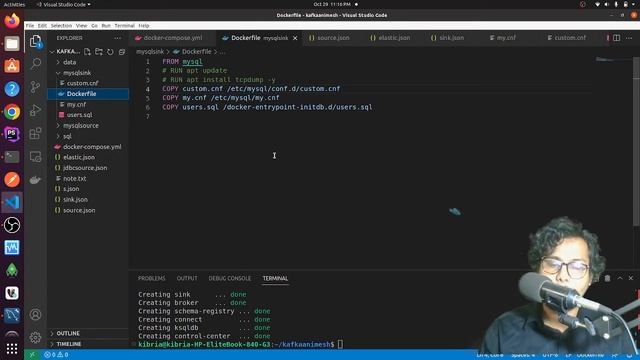
Task: Collapse all folders in Explorer
Action: [122, 52]
